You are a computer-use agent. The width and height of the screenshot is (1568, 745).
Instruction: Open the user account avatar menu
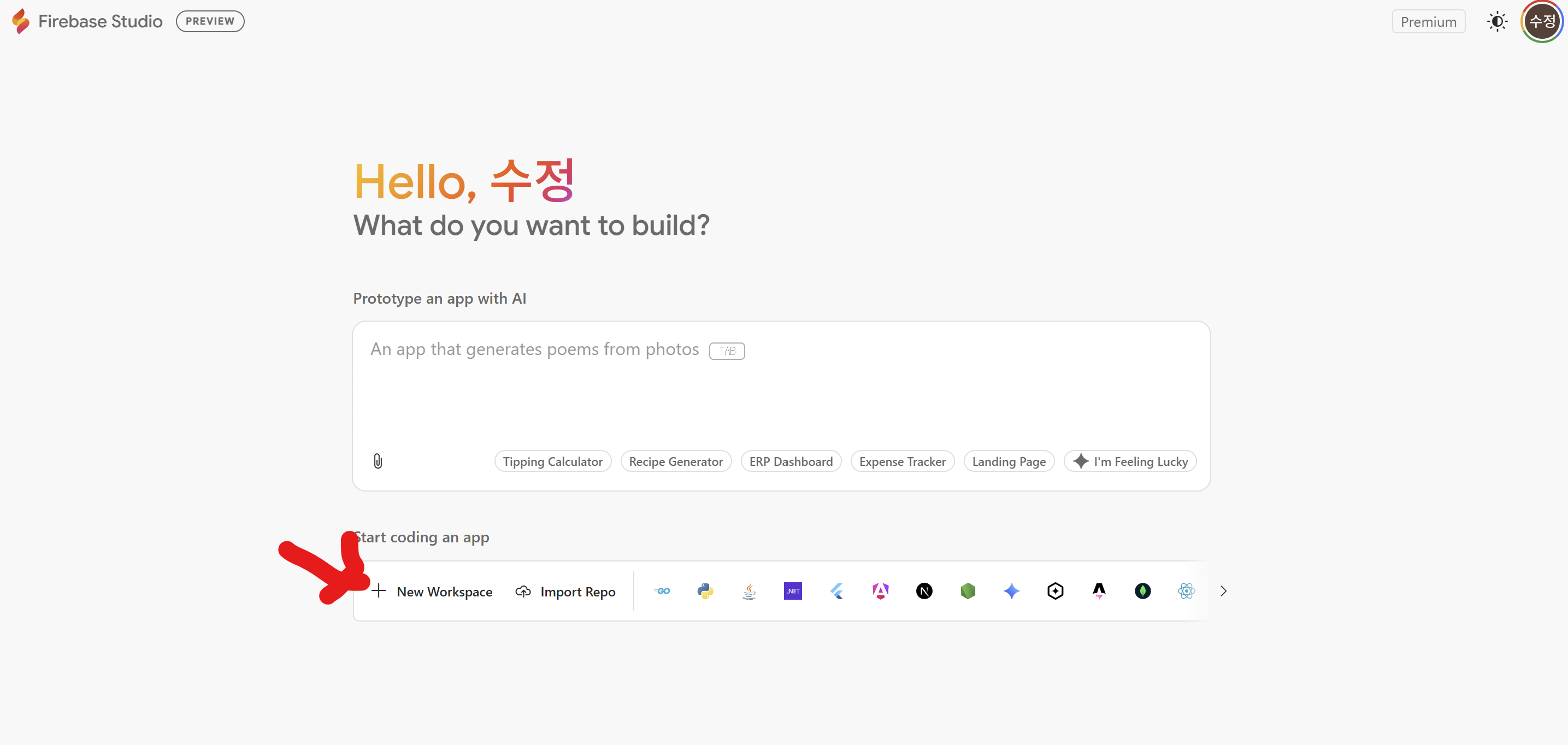1542,22
